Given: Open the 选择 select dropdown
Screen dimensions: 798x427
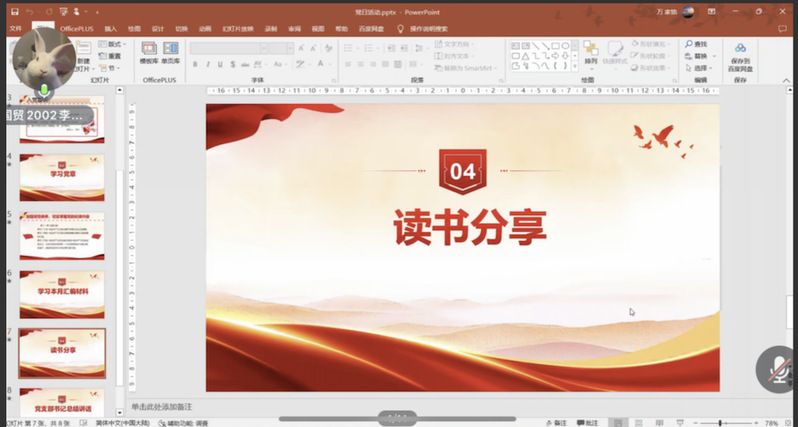Looking at the screenshot, I should 699,68.
